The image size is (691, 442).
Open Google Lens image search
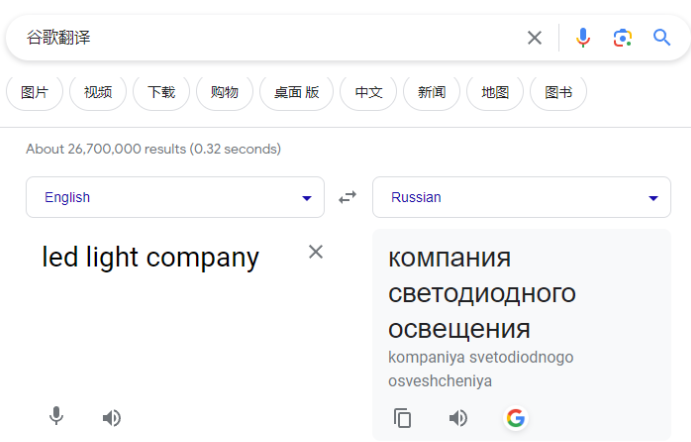622,38
